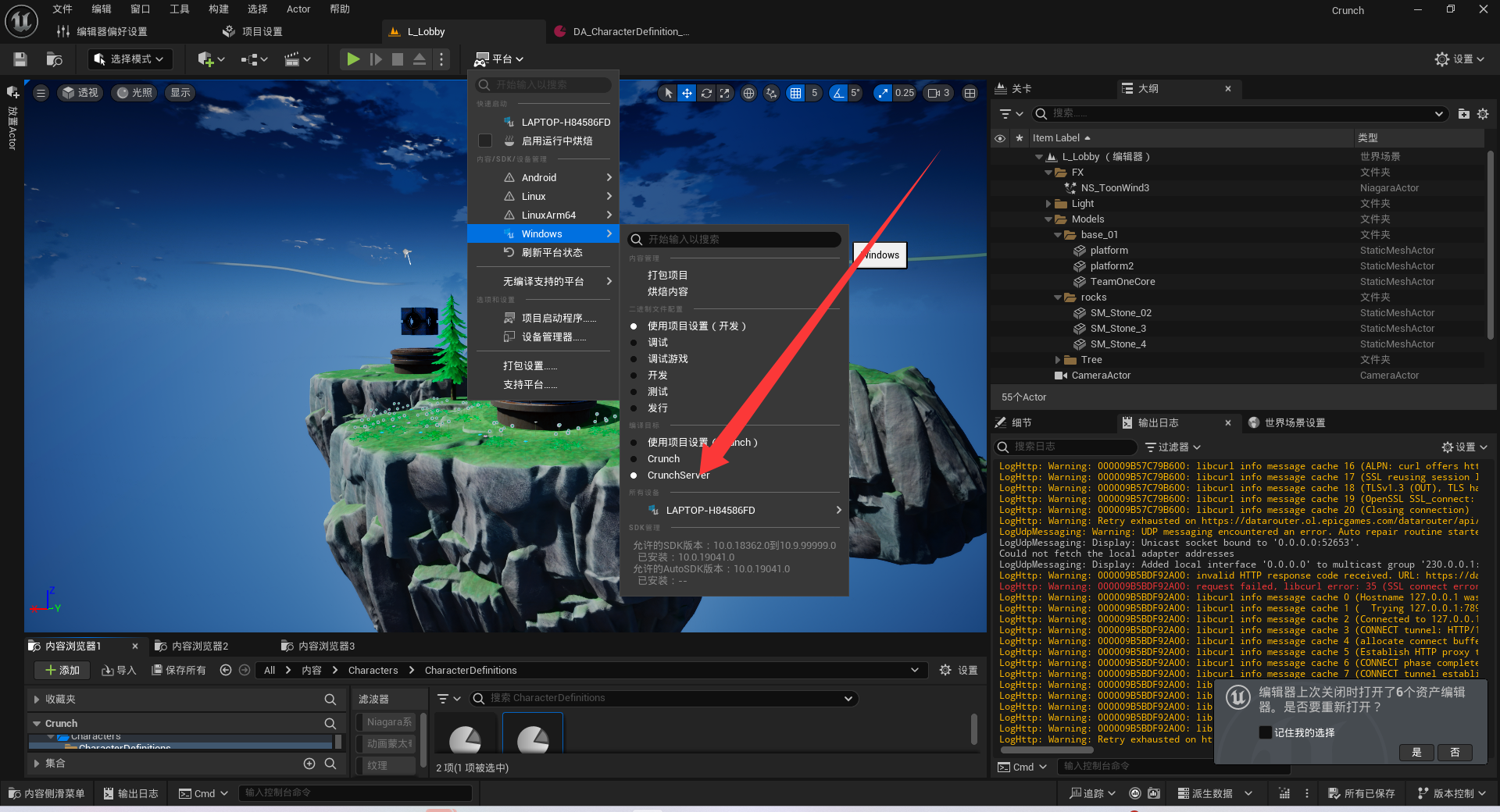The image size is (1500, 812).
Task: Click the rotate transform tool icon
Action: [706, 93]
